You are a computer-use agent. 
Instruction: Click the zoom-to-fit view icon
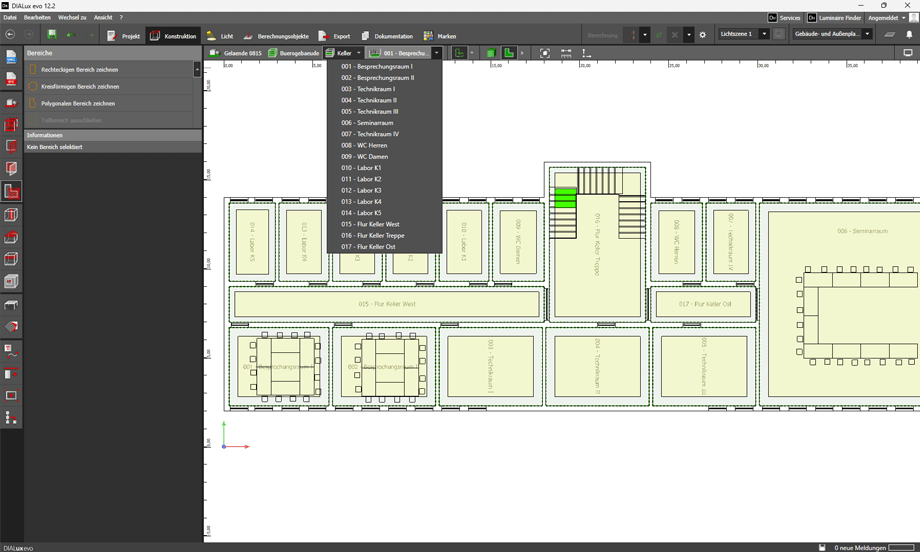pyautogui.click(x=545, y=53)
